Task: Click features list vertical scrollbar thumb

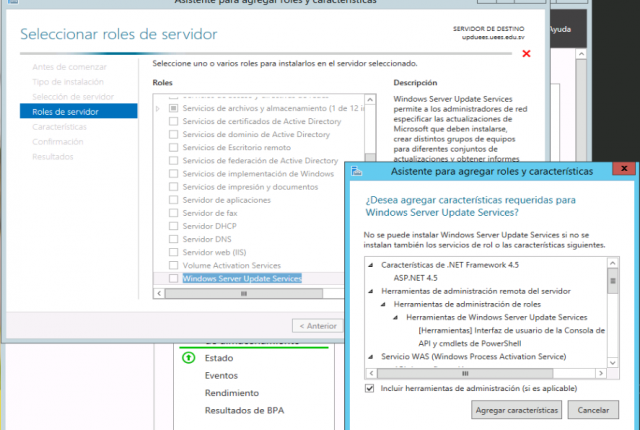Action: point(613,281)
